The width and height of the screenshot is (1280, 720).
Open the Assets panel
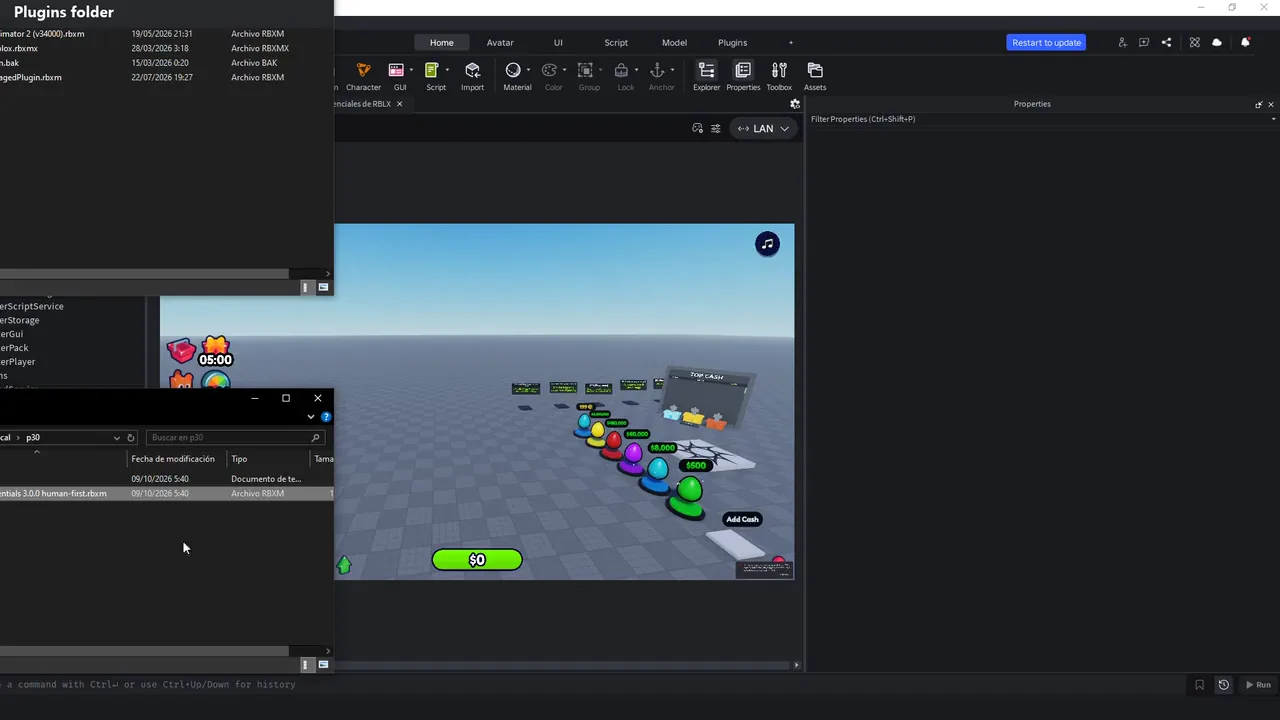(815, 76)
